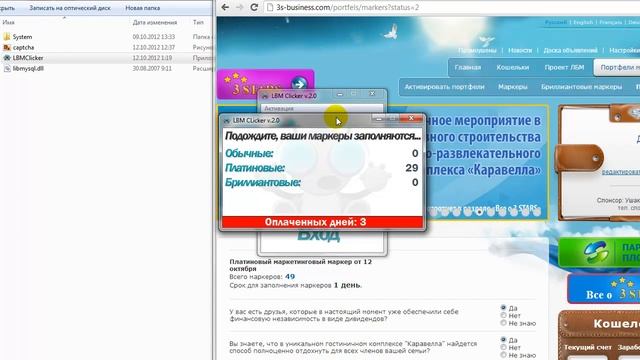This screenshot has height=360, width=640.
Task: Click the Текущий счет label
Action: pyautogui.click(x=588, y=347)
